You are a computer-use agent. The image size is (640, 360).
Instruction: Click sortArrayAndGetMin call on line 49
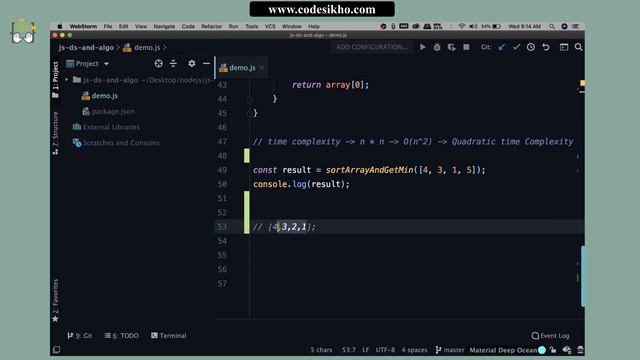(x=369, y=170)
